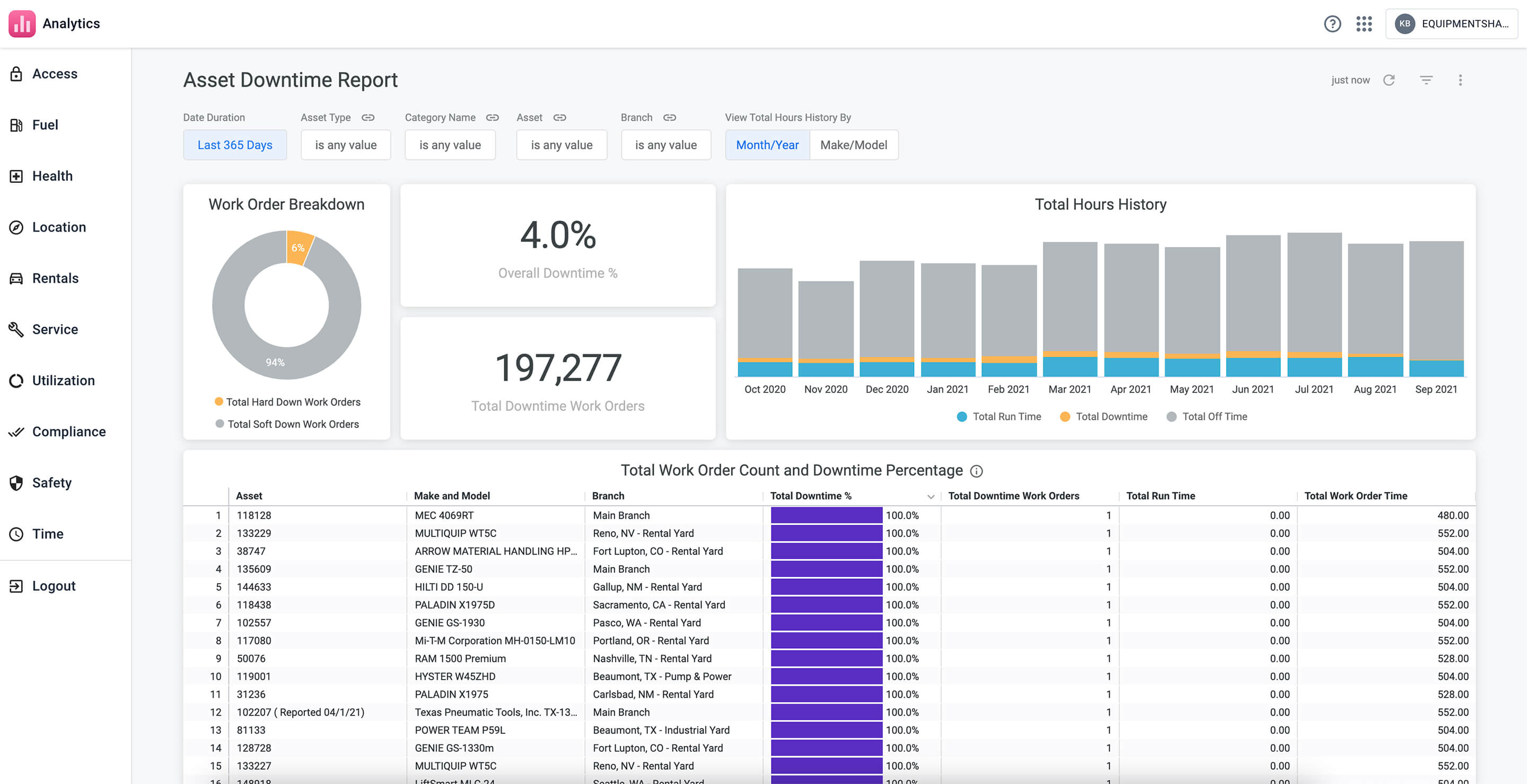Change sort order on Total Downtime % column
The height and width of the screenshot is (784, 1527).
pos(930,496)
